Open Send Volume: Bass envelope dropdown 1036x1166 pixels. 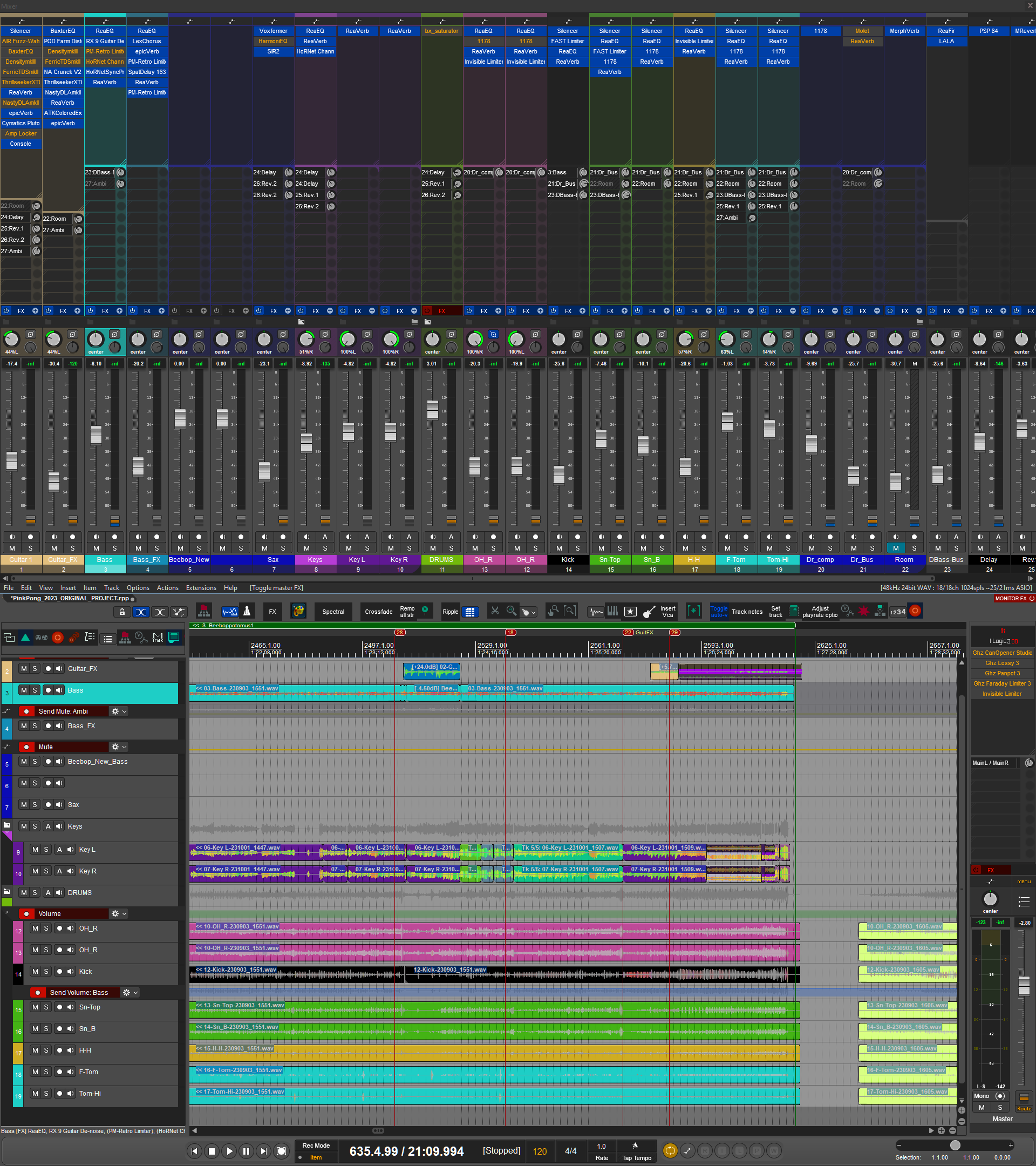click(135, 993)
